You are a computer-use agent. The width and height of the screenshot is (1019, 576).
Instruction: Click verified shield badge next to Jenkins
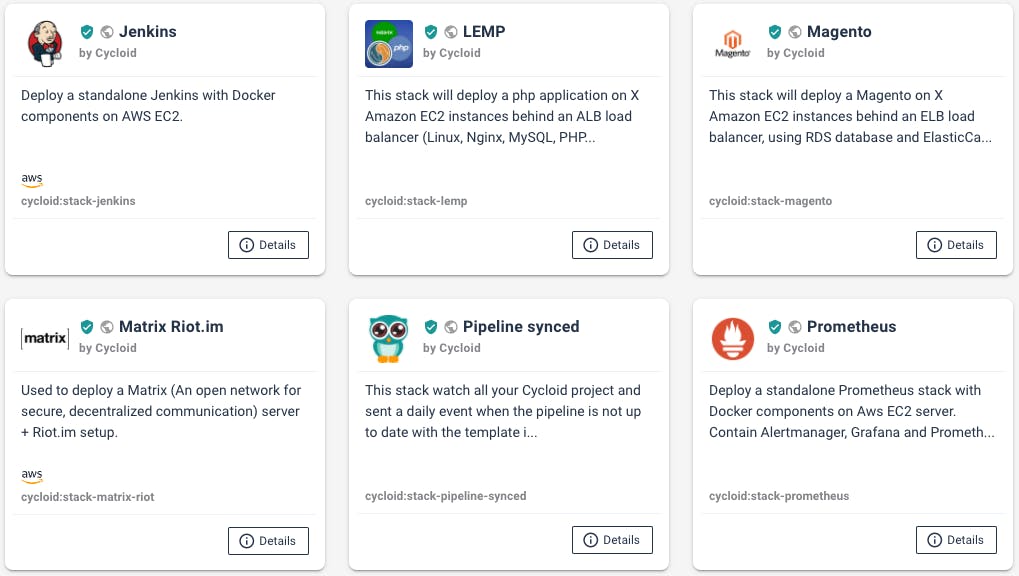coord(87,32)
